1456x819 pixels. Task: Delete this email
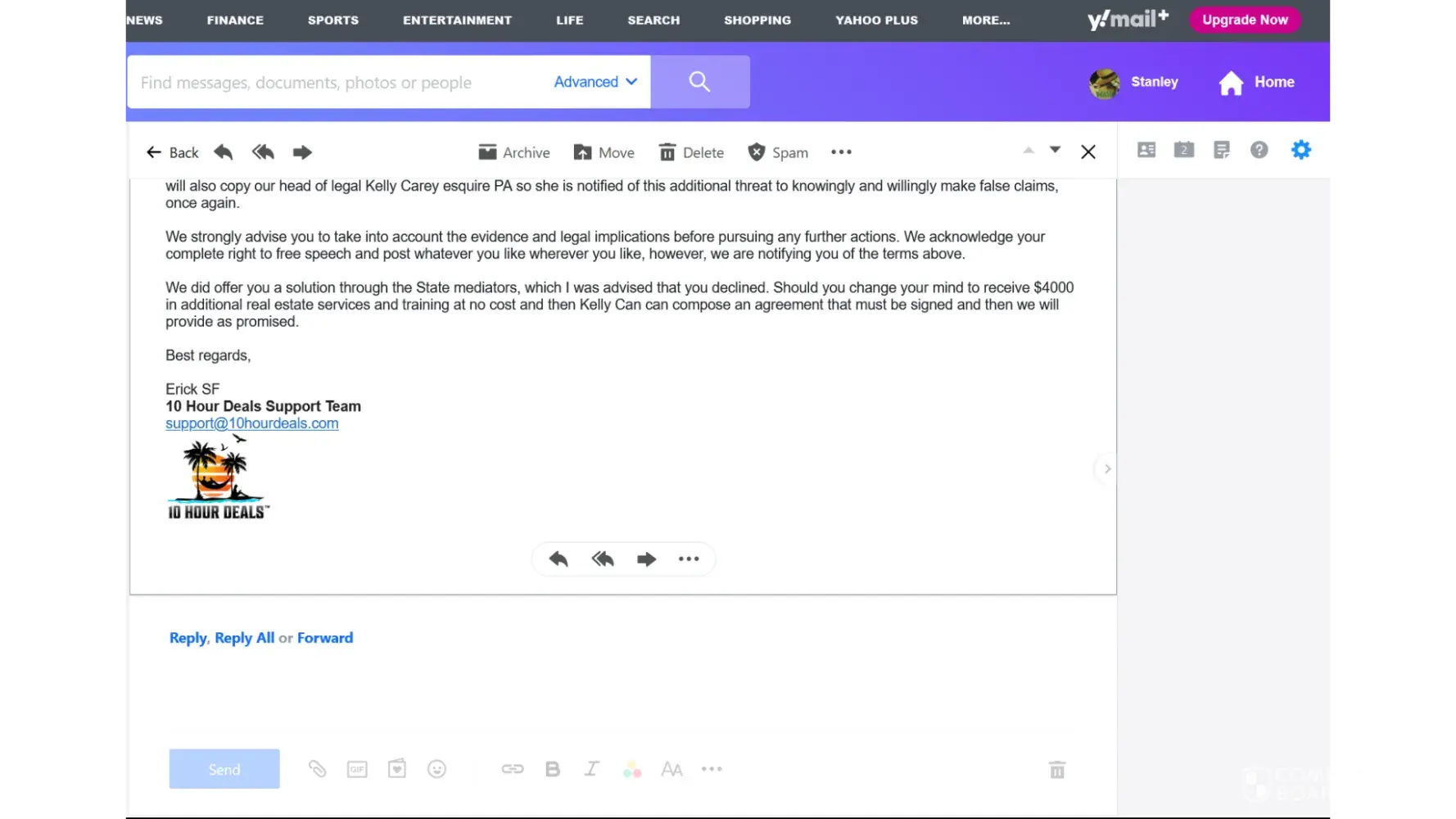[x=692, y=152]
